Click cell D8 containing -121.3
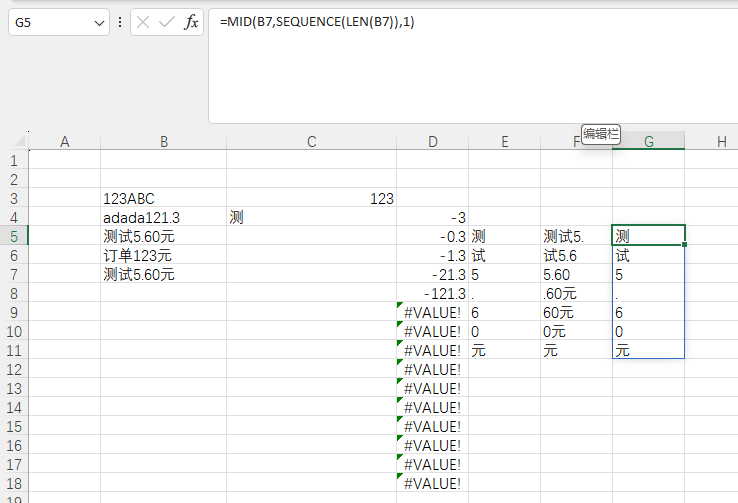This screenshot has height=503, width=738. tap(433, 294)
